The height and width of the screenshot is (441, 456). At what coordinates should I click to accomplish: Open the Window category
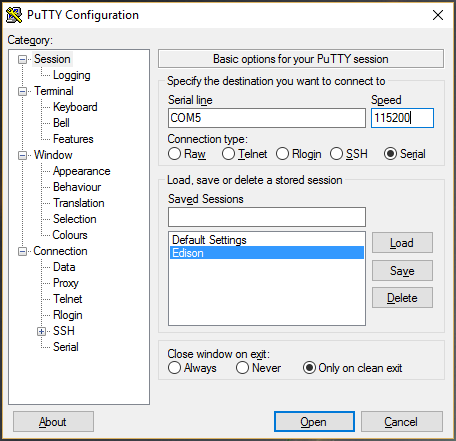click(x=53, y=155)
